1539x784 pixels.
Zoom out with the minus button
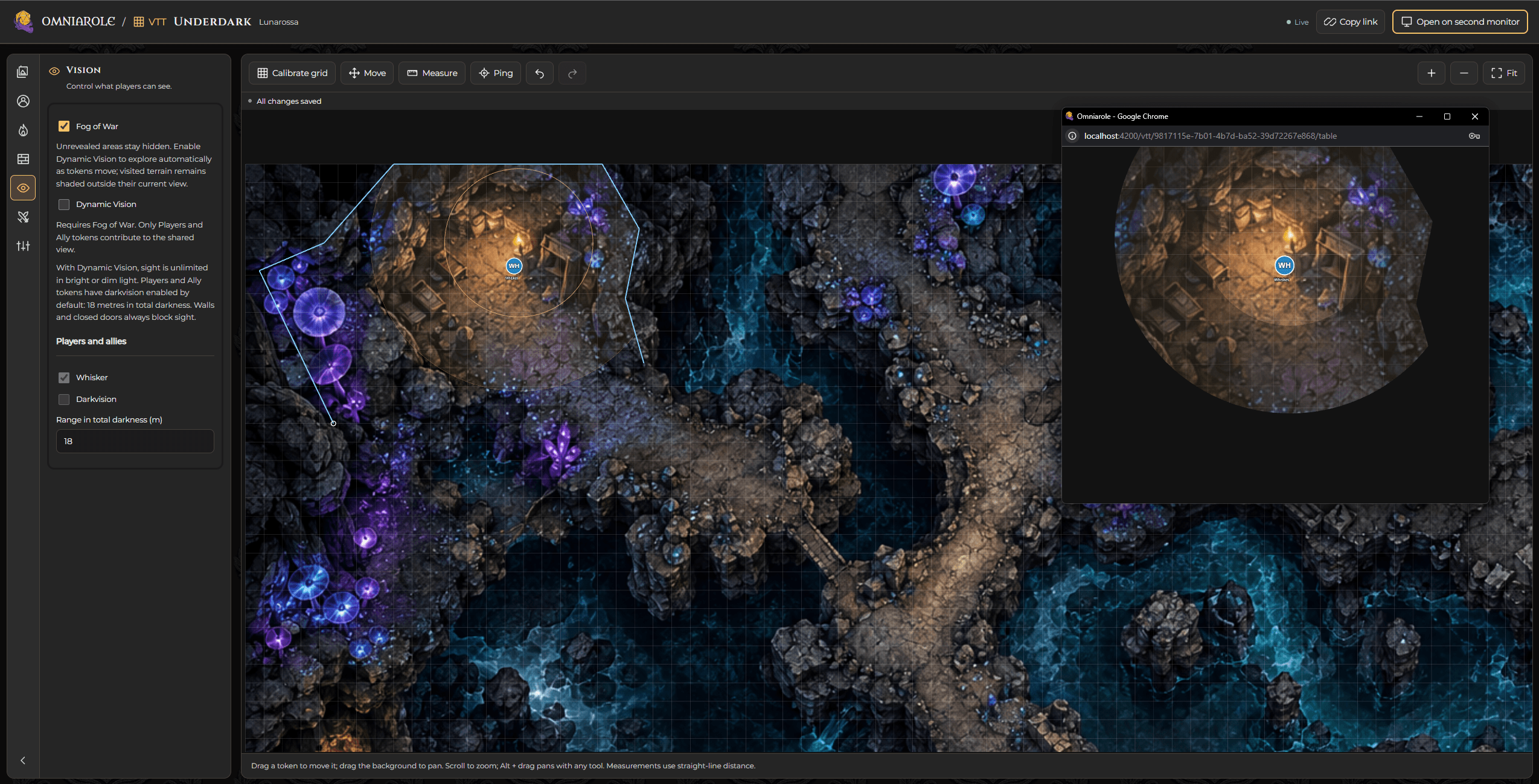pyautogui.click(x=1464, y=73)
